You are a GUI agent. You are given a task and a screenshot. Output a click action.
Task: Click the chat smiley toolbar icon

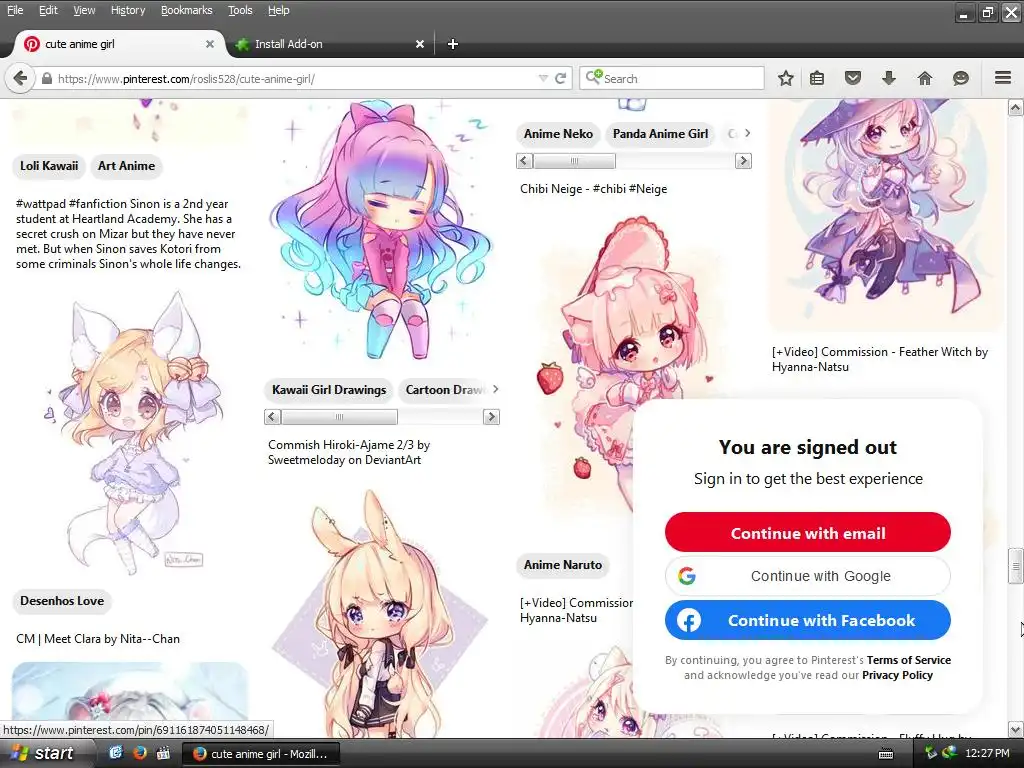pos(961,78)
